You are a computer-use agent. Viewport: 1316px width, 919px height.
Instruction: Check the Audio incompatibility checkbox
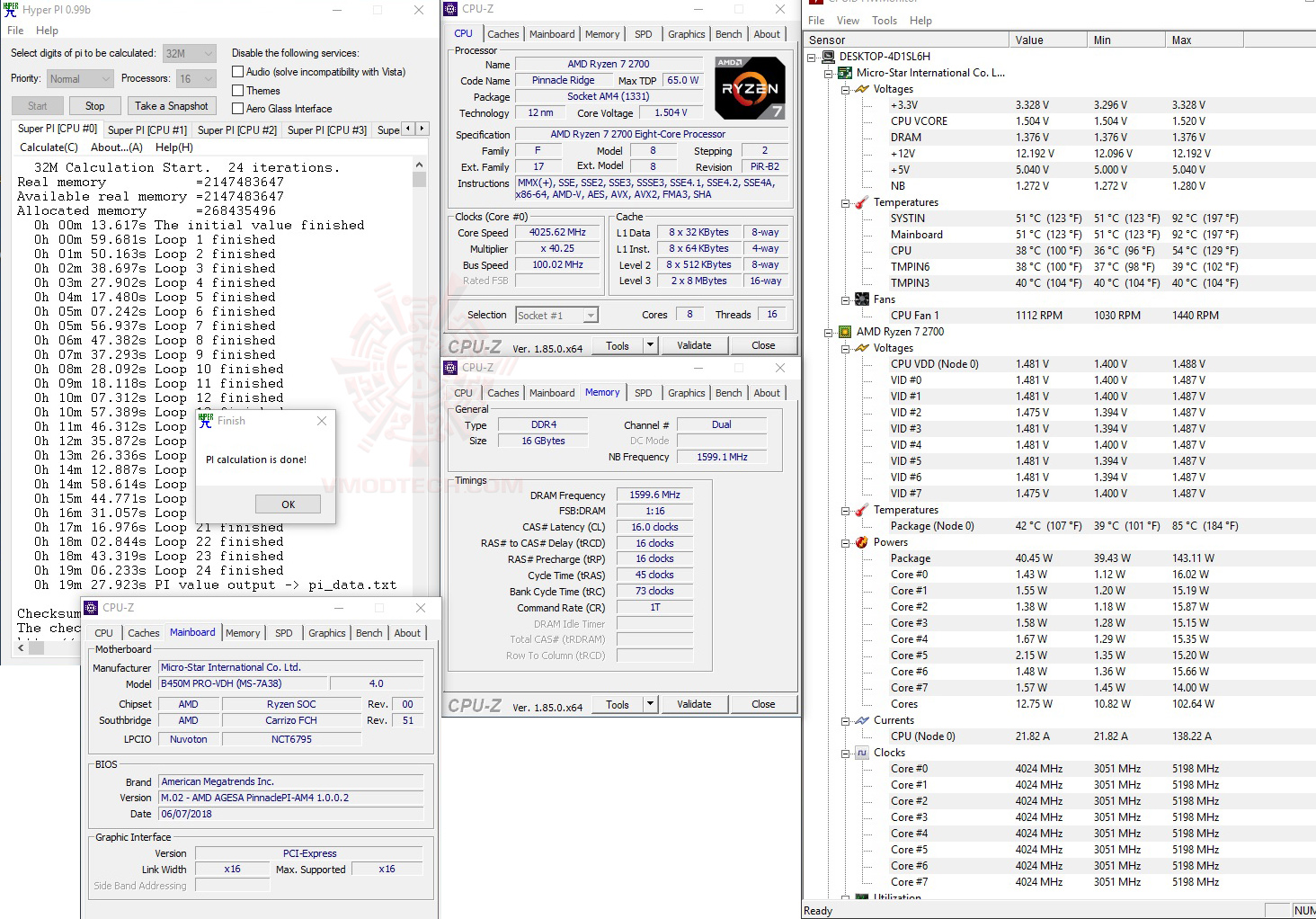coord(237,71)
